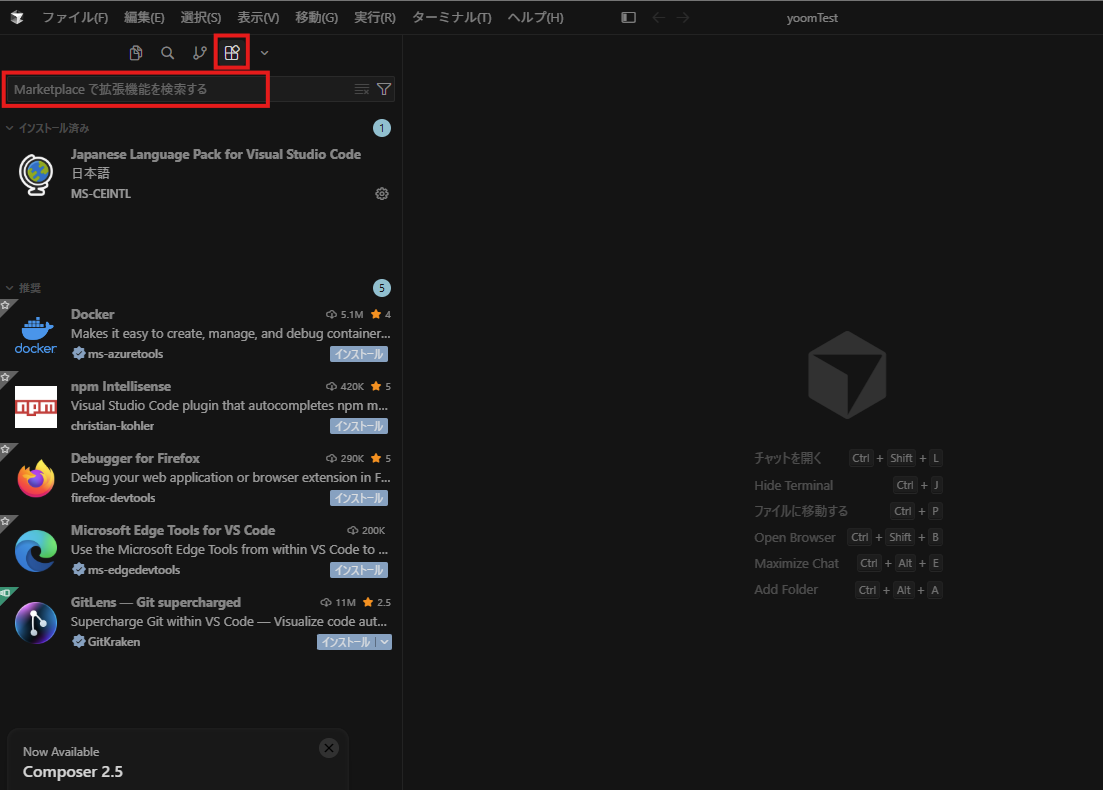Open the Explorer view icon

[136, 53]
